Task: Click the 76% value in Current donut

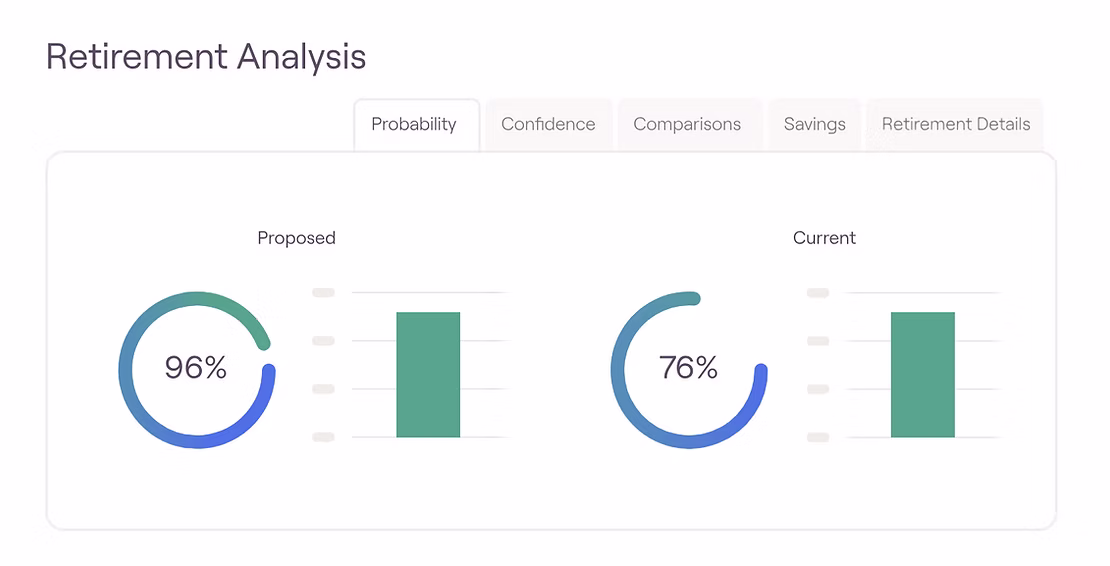Action: pos(688,368)
